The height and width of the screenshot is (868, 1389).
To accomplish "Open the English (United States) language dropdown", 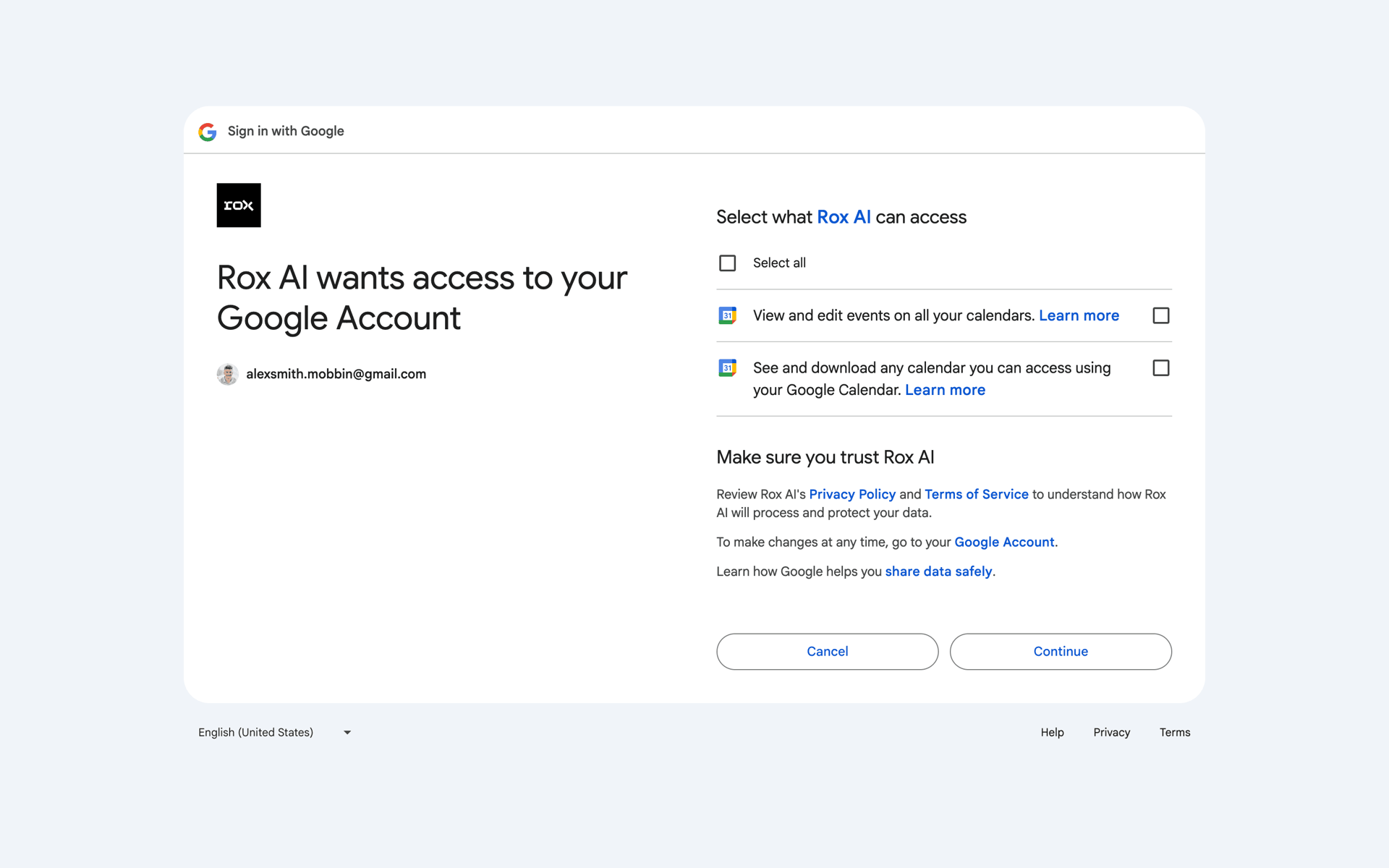I will 275,733.
